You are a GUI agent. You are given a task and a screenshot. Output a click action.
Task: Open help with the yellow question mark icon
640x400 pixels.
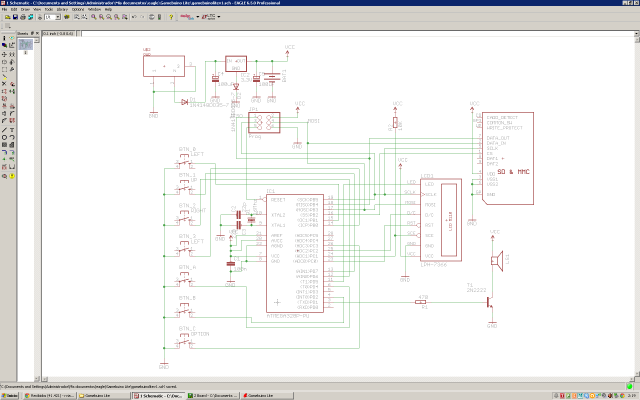[171, 17]
